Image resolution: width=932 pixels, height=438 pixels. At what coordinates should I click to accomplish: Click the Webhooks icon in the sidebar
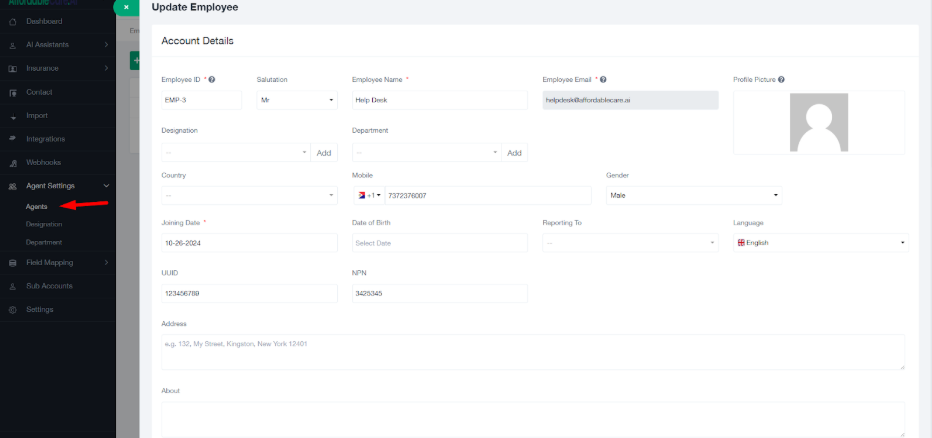[x=12, y=162]
